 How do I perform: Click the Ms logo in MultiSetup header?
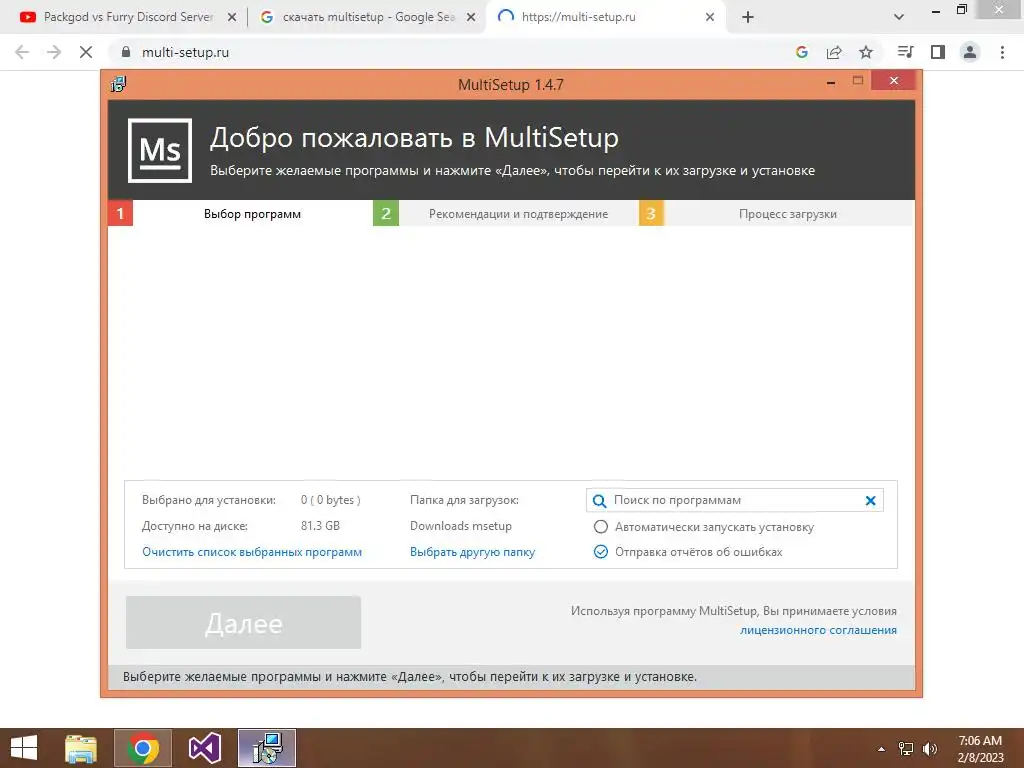pos(160,150)
